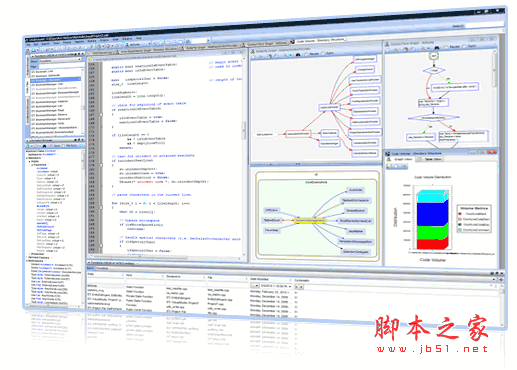The height and width of the screenshot is (370, 517).
Task: Click the red CountLineBlank legend swatch
Action: pyautogui.click(x=460, y=214)
